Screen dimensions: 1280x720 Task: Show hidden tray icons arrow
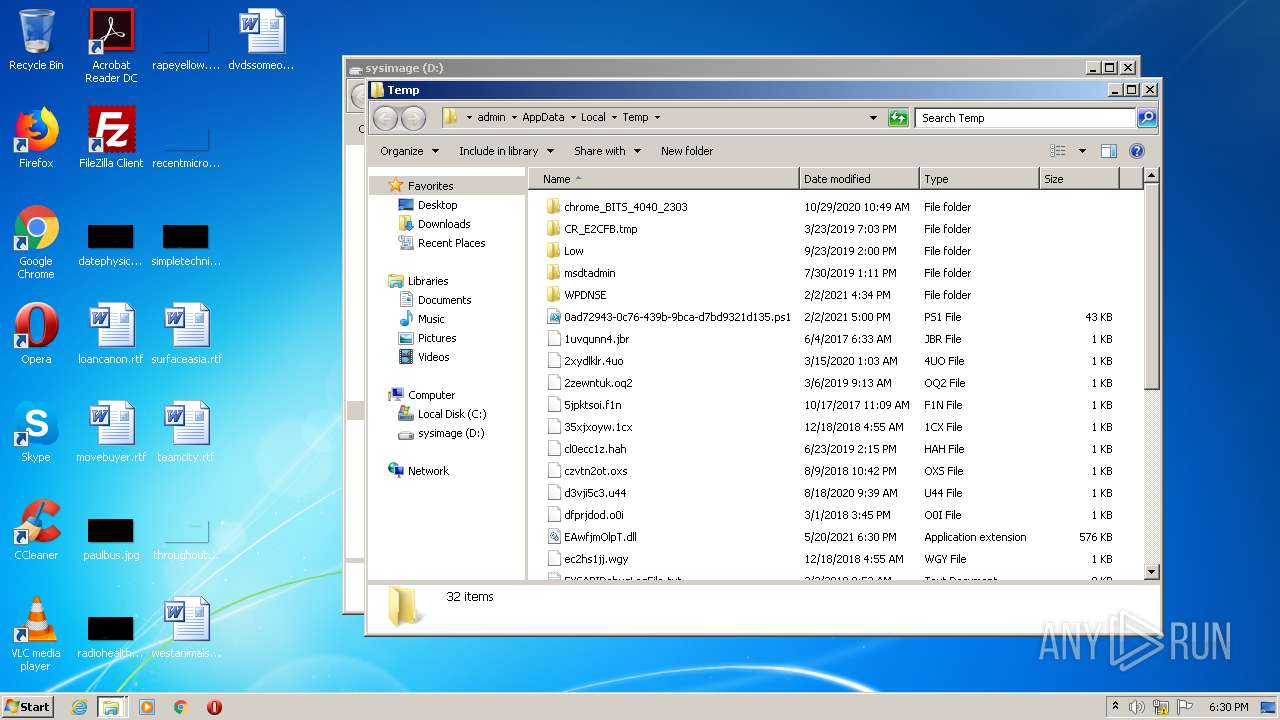point(1115,707)
